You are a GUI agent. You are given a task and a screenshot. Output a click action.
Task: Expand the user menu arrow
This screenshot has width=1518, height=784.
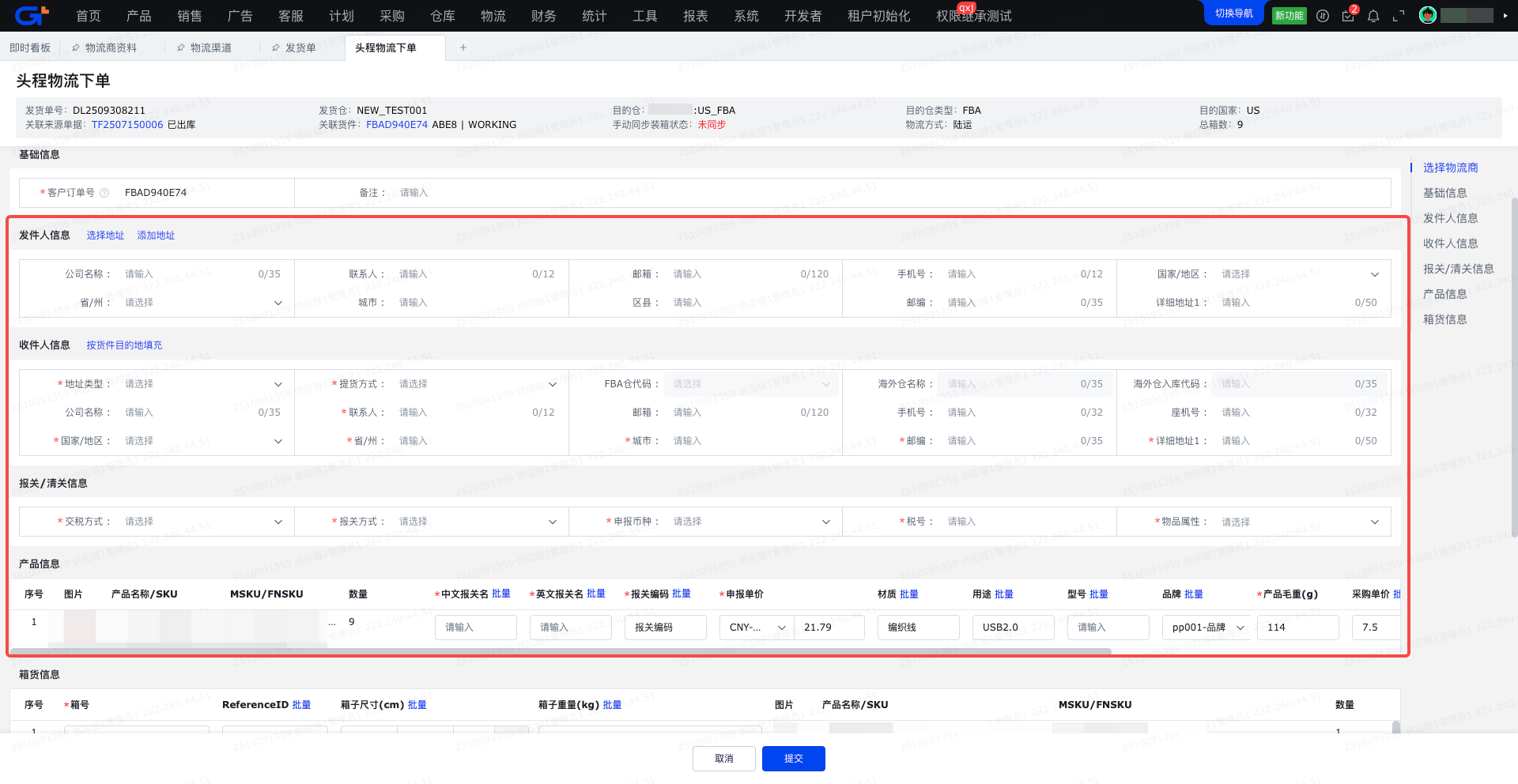tap(1505, 15)
